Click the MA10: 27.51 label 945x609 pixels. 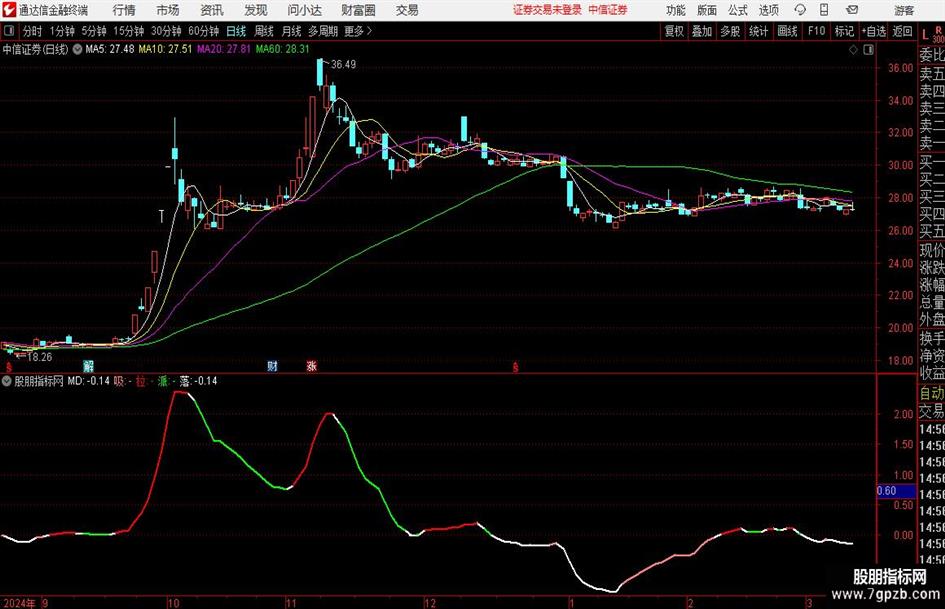165,49
